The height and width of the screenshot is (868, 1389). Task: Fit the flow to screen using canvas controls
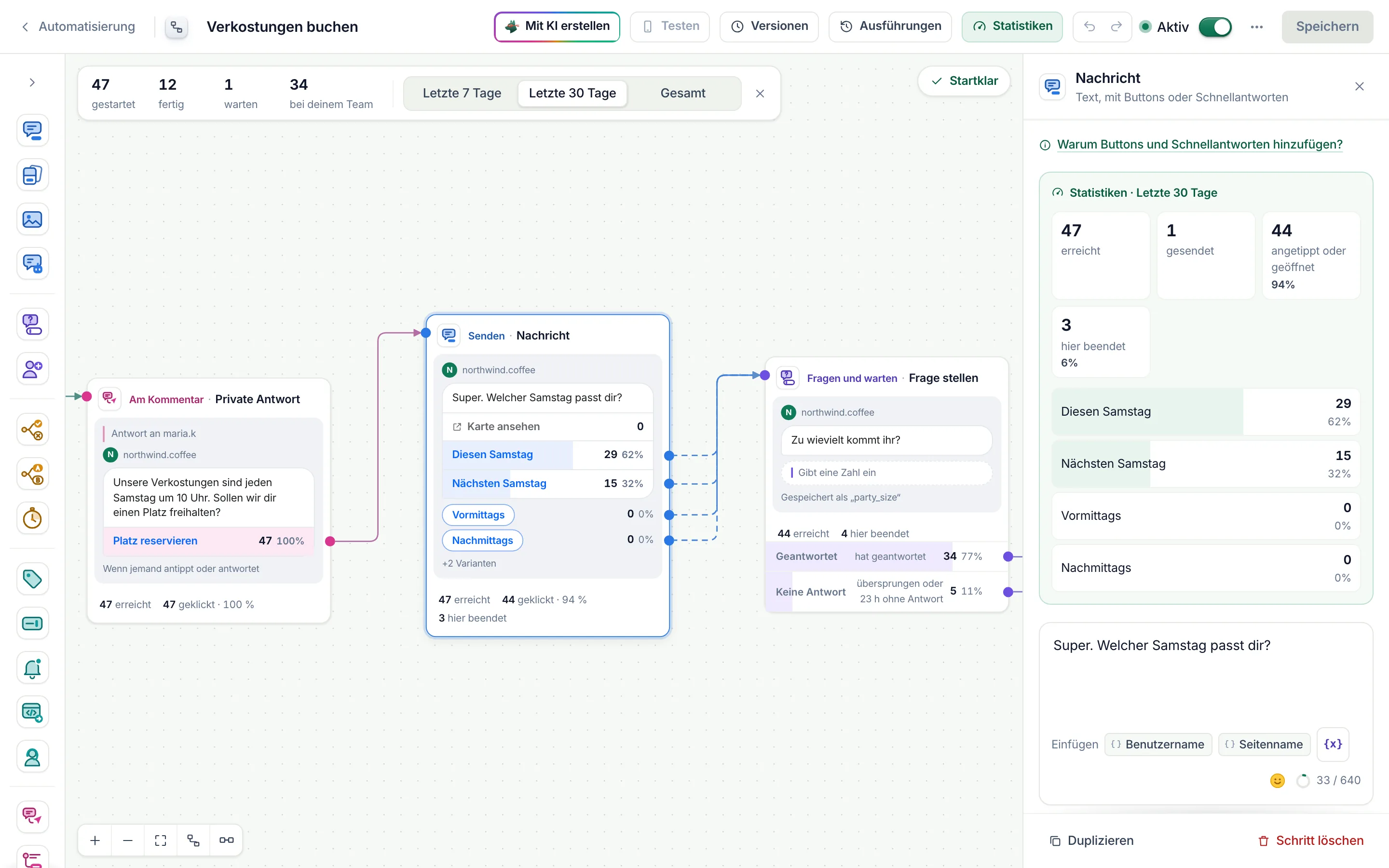click(x=161, y=841)
